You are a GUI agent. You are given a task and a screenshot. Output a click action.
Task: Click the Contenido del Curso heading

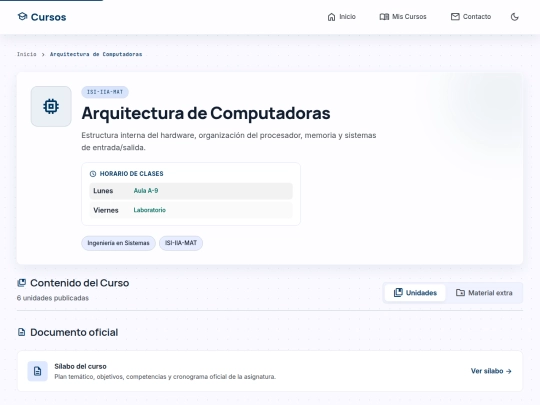point(80,283)
